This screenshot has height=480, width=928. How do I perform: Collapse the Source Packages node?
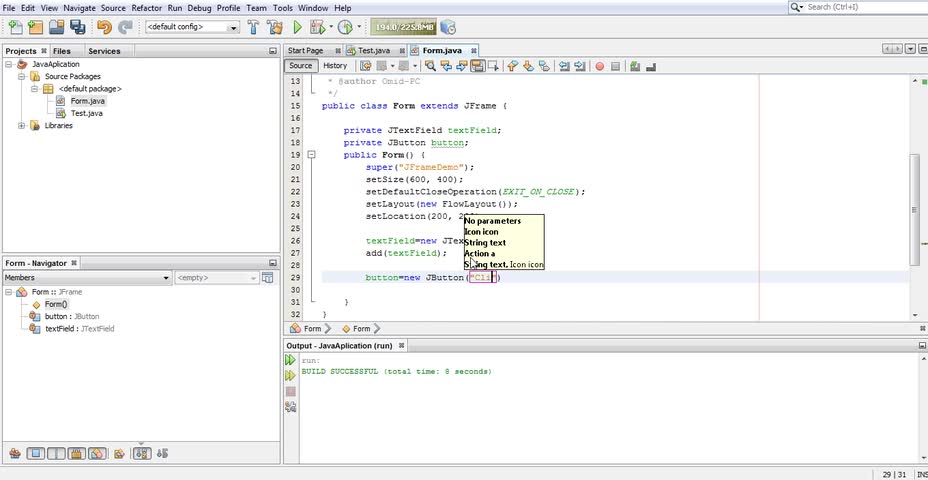tap(22, 76)
